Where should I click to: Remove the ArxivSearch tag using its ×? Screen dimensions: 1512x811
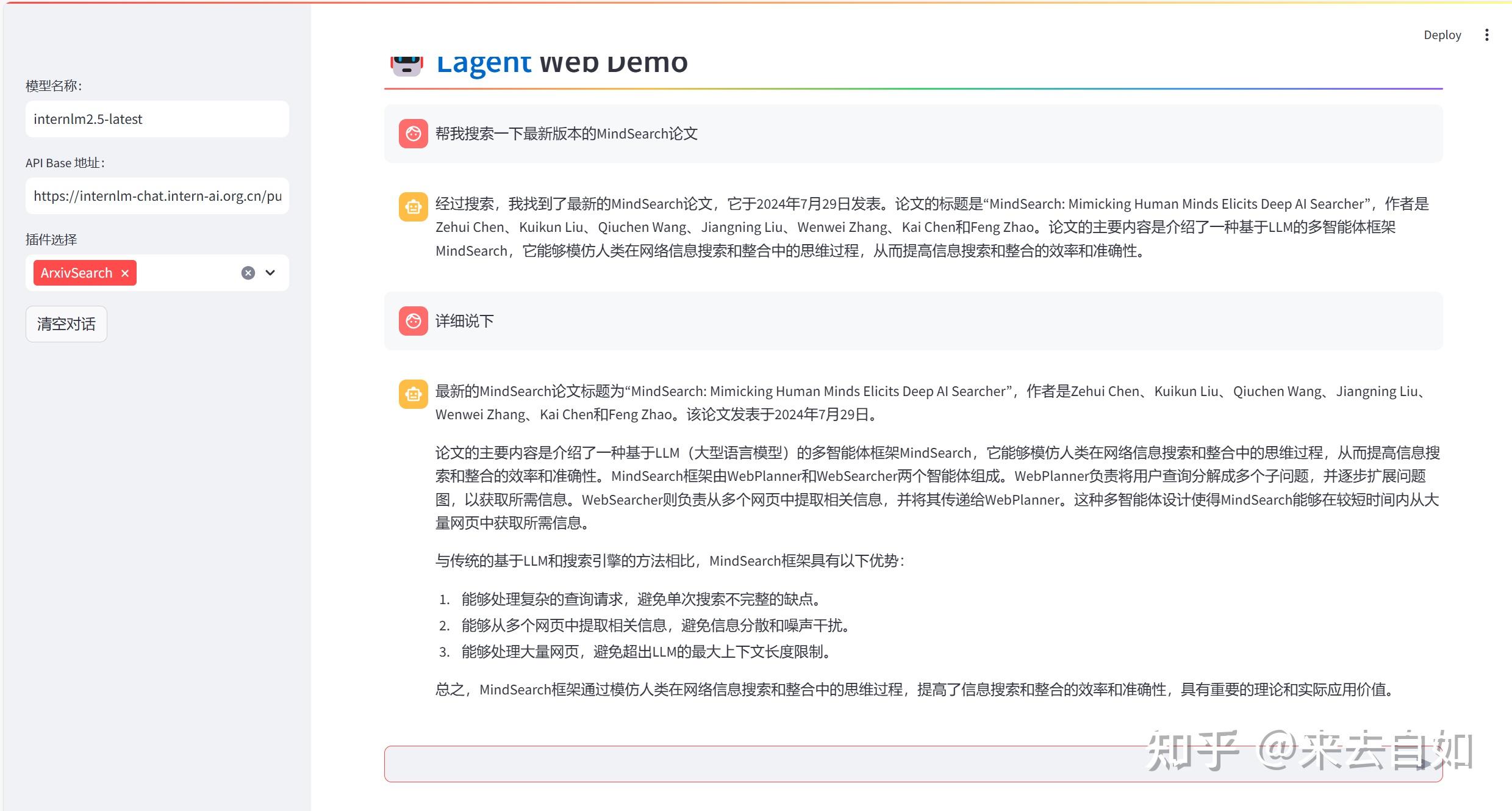[x=124, y=273]
